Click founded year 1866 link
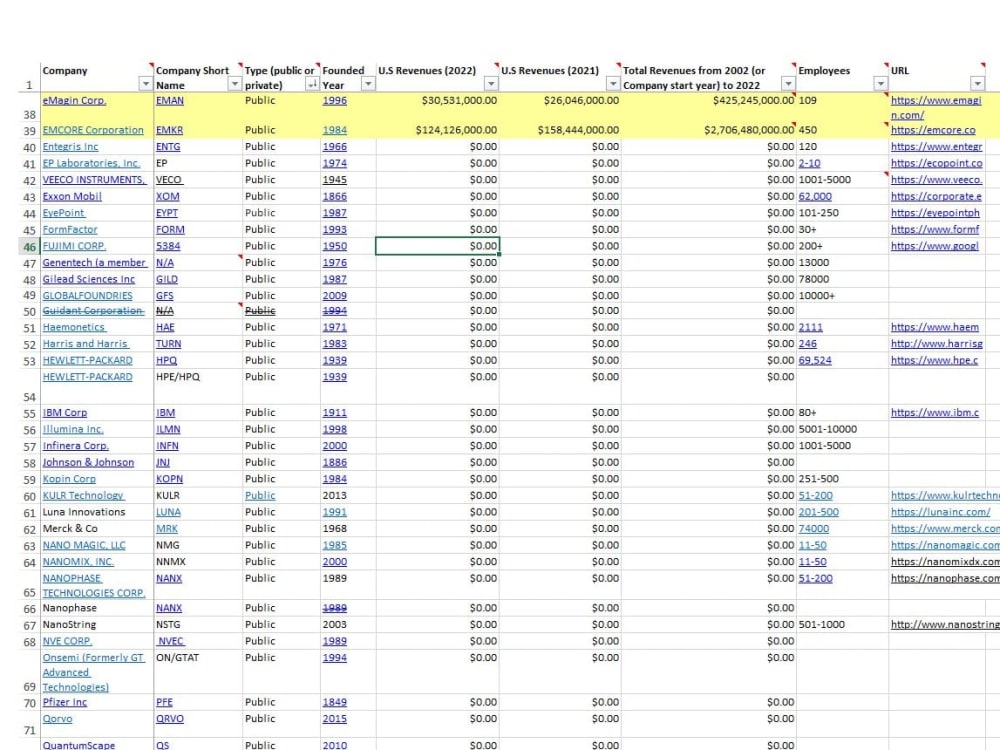Image resolution: width=1000 pixels, height=750 pixels. coord(335,196)
